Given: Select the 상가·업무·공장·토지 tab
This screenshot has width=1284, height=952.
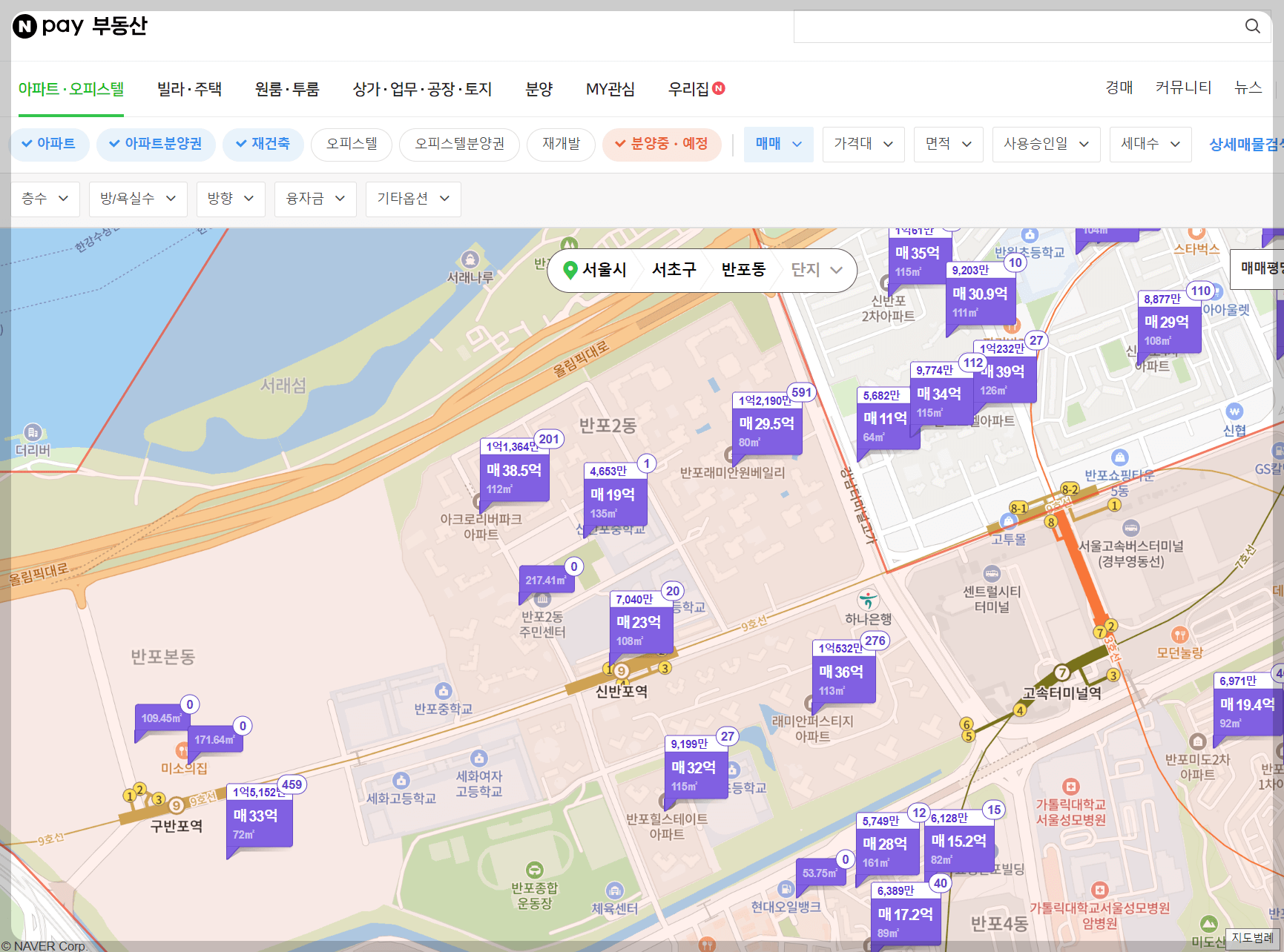Looking at the screenshot, I should pos(422,89).
